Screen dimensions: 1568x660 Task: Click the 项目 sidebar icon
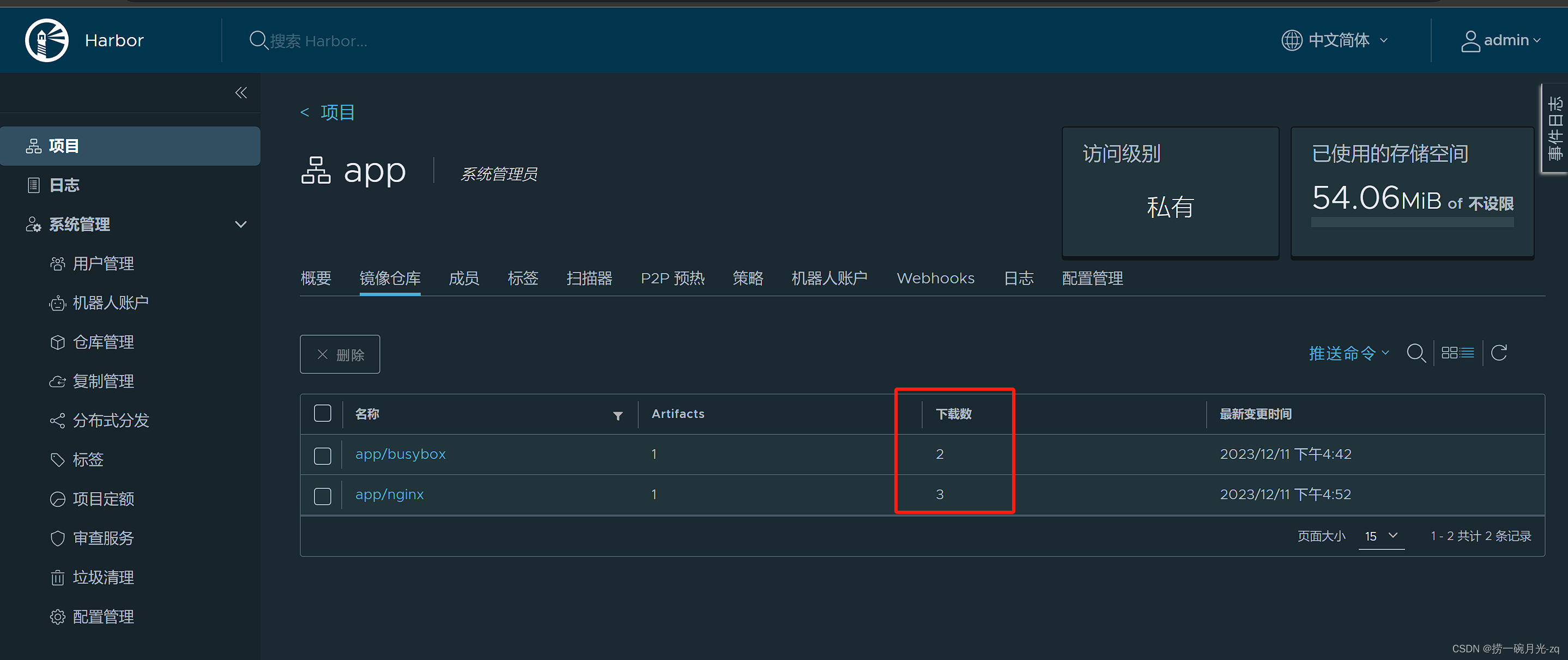tap(33, 146)
